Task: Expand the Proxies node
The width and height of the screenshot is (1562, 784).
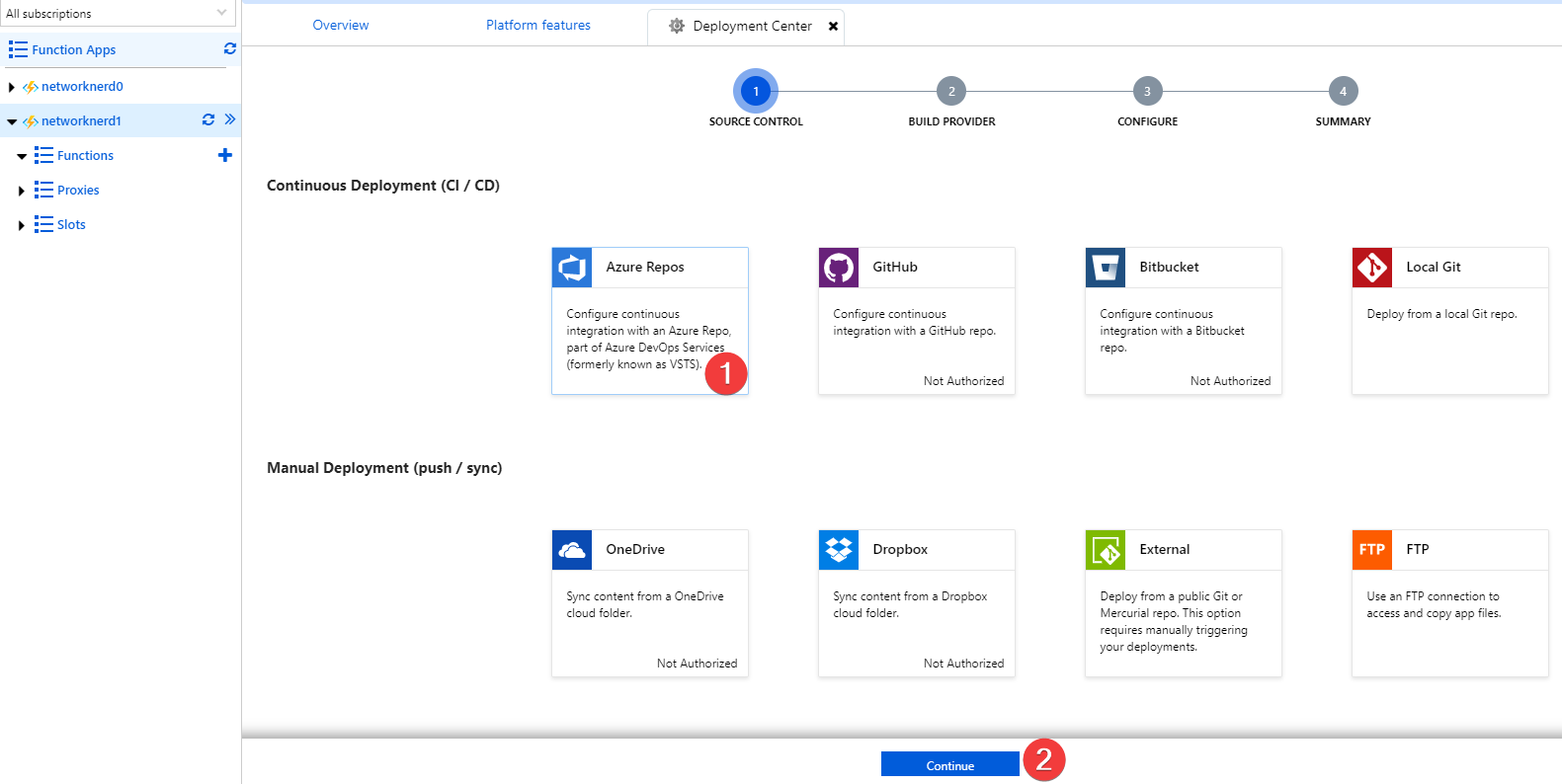Action: point(21,191)
